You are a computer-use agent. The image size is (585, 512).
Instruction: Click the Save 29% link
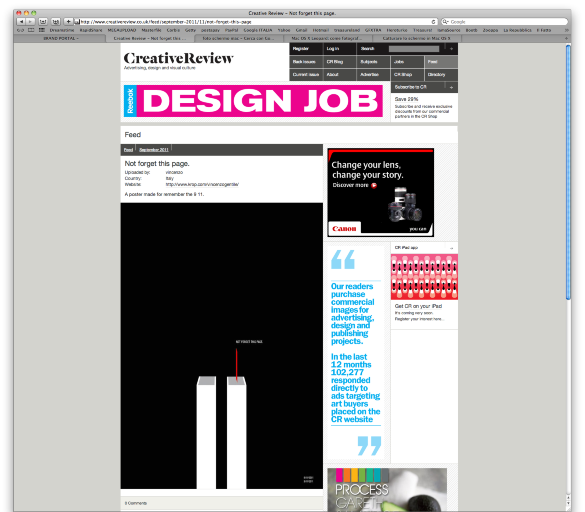(406, 99)
